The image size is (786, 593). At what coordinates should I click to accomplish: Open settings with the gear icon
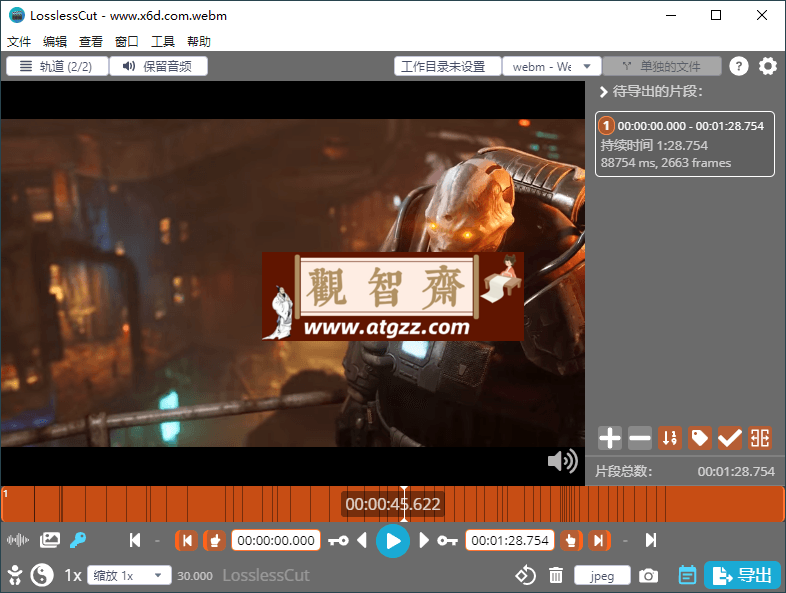pos(767,66)
